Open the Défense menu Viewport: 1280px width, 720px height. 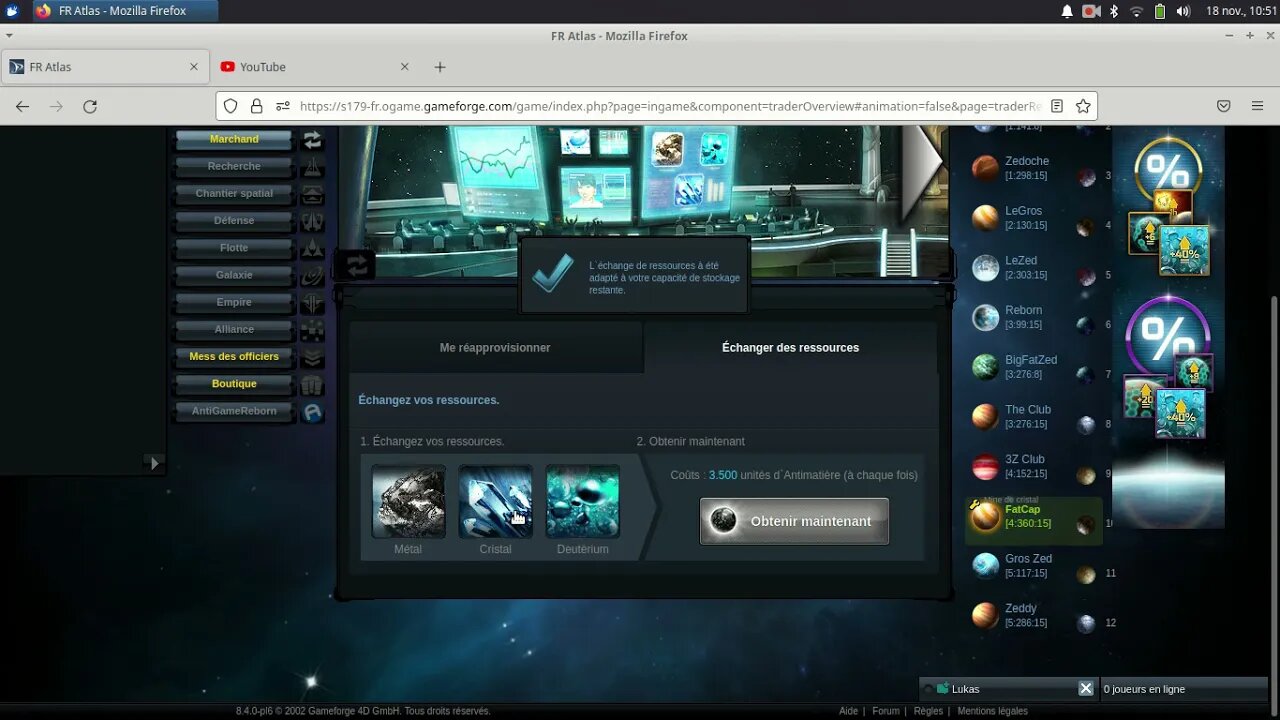click(x=234, y=220)
